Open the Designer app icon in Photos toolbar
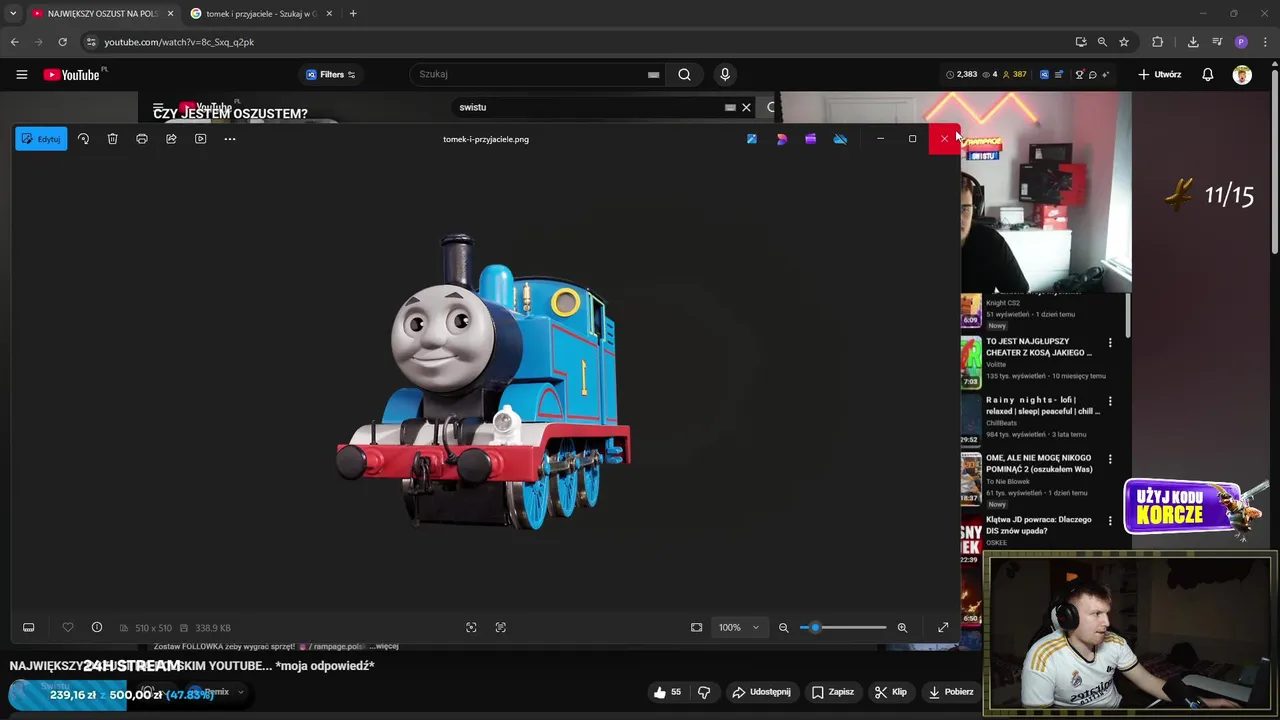 coord(781,139)
